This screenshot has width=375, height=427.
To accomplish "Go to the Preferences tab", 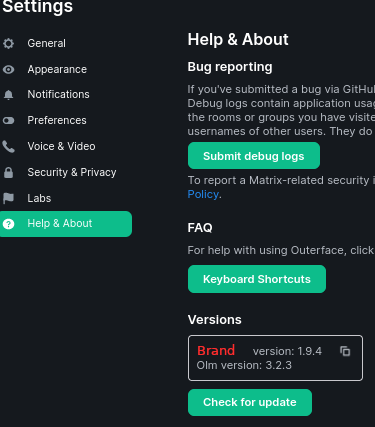I will point(66,120).
